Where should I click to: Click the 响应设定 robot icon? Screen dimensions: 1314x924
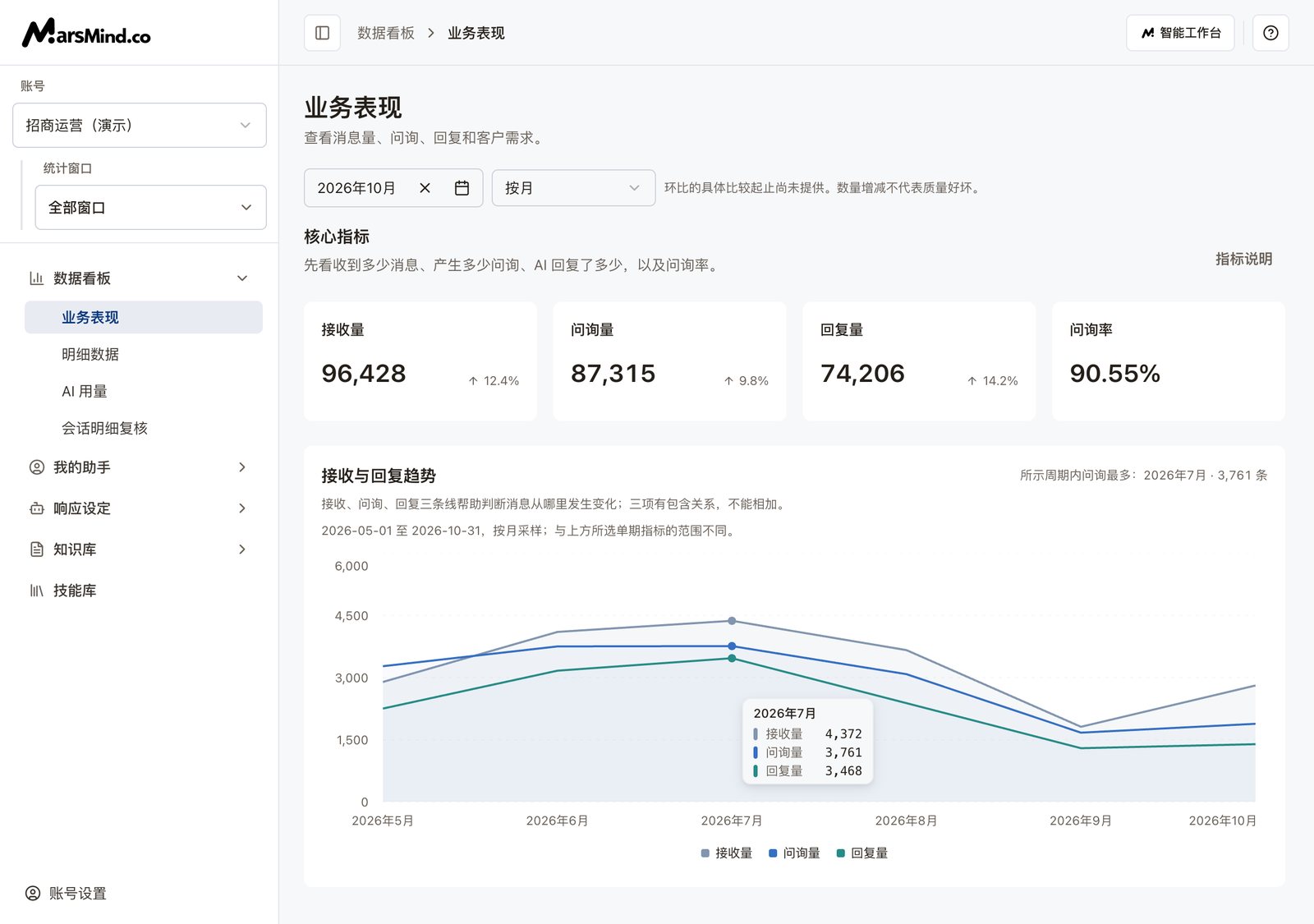pos(36,508)
